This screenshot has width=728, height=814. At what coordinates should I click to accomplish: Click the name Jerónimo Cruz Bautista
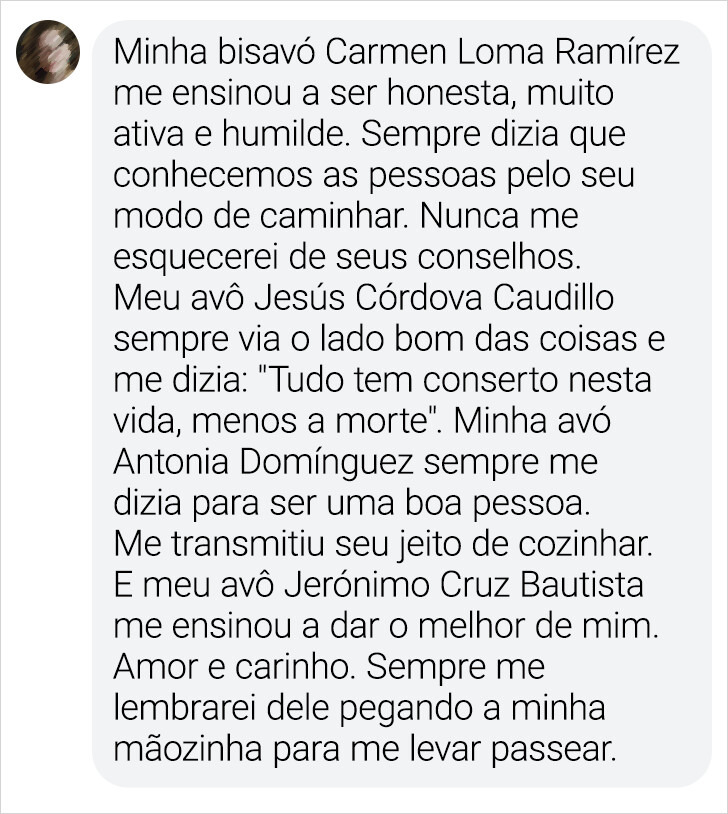pos(464,585)
